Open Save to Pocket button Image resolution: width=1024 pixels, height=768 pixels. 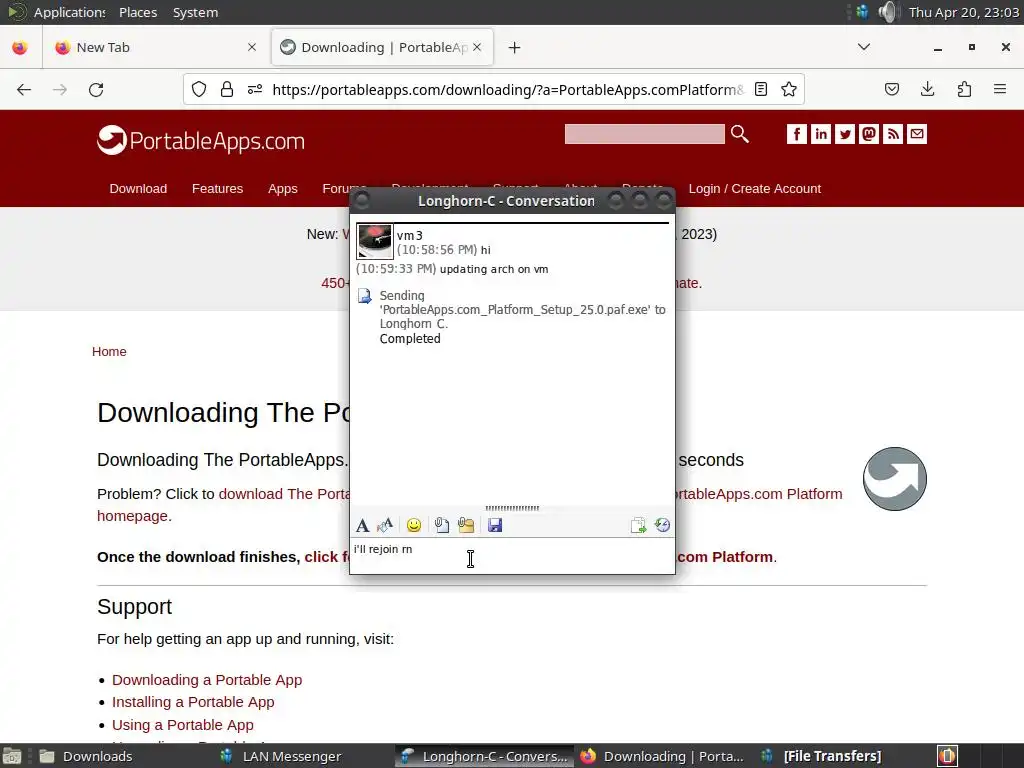tap(891, 89)
